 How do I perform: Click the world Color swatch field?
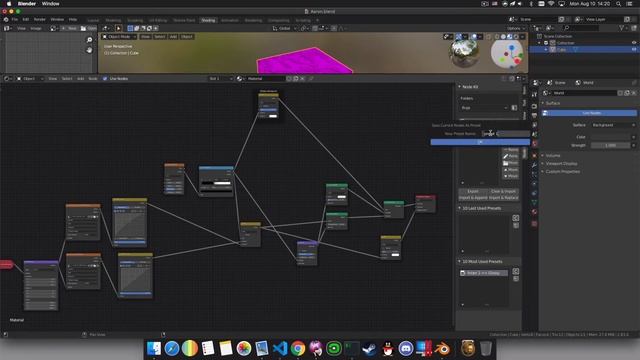pos(611,137)
